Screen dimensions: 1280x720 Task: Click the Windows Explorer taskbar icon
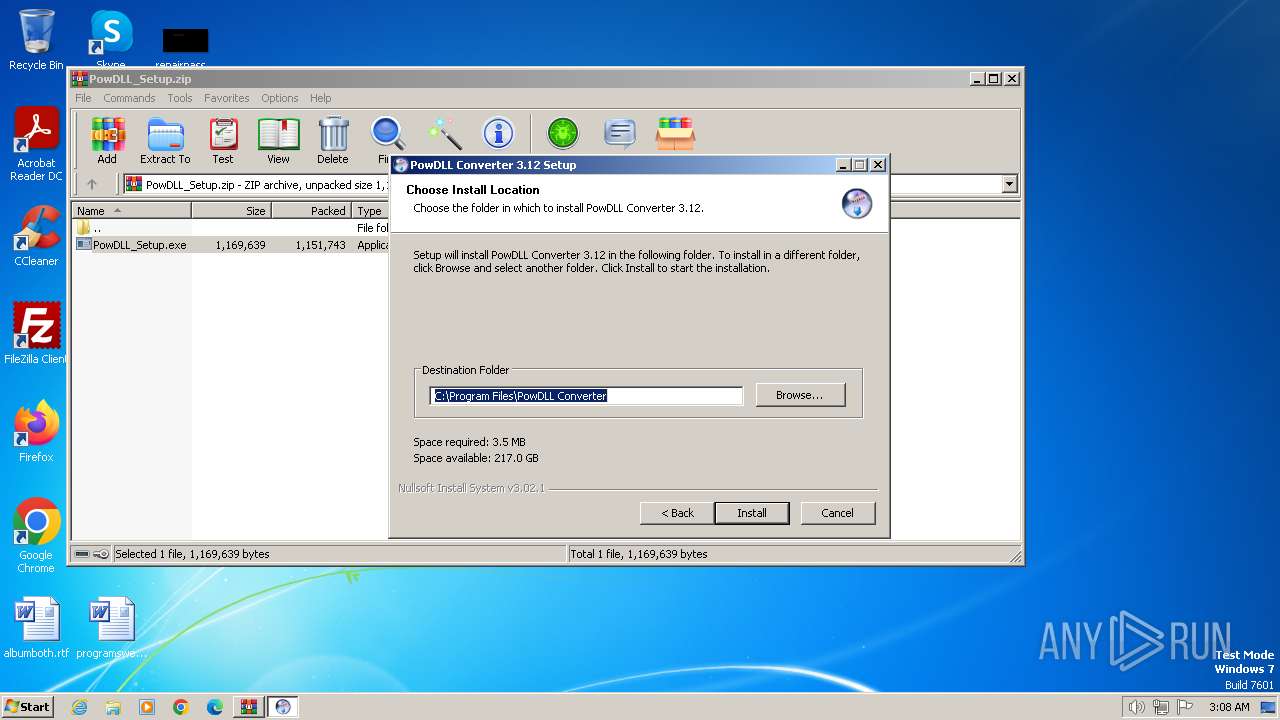(x=113, y=707)
